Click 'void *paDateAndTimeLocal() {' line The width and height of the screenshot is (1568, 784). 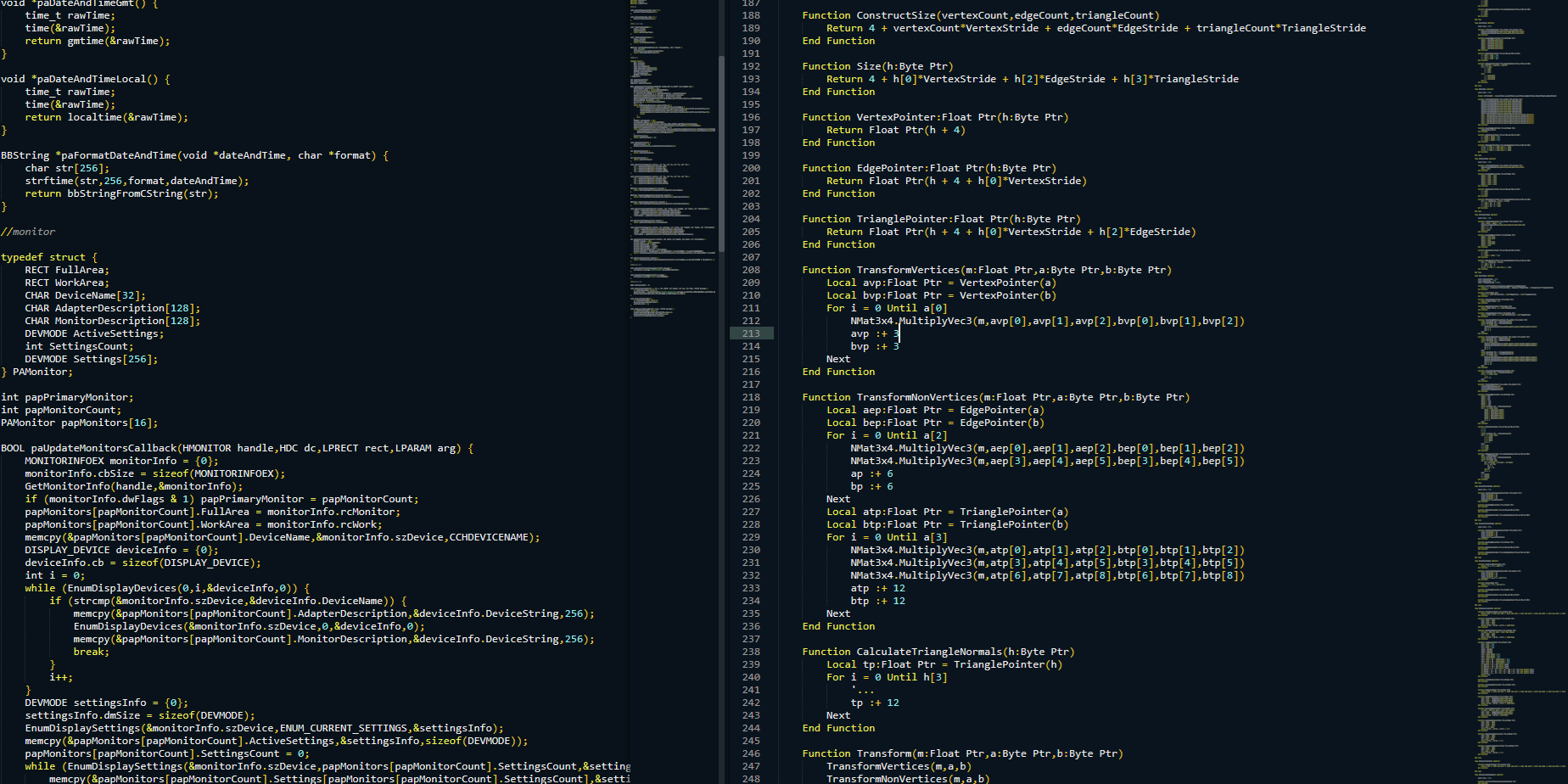click(x=86, y=79)
